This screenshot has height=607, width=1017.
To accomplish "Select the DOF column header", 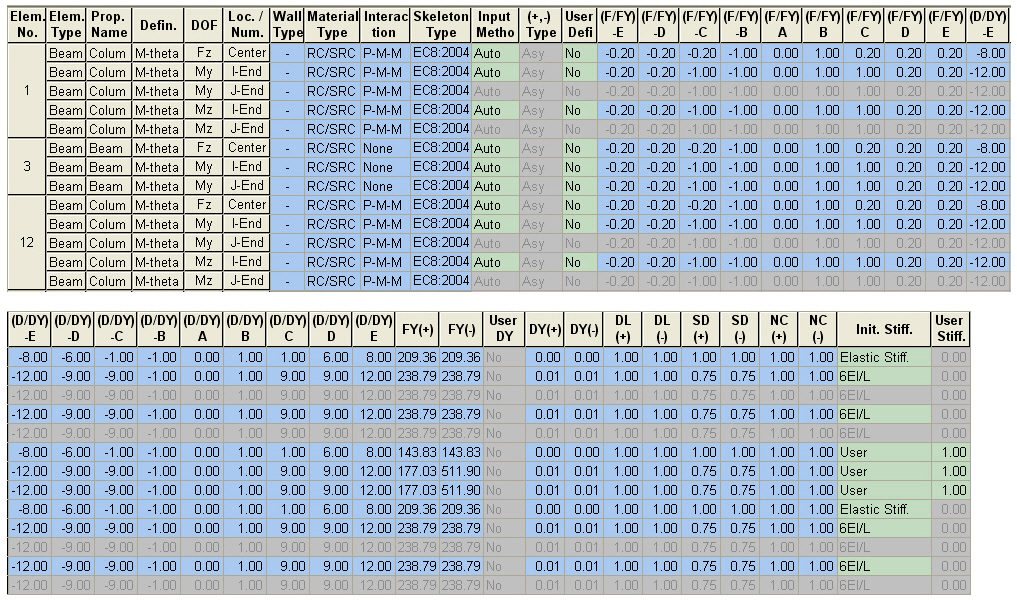I will (204, 25).
